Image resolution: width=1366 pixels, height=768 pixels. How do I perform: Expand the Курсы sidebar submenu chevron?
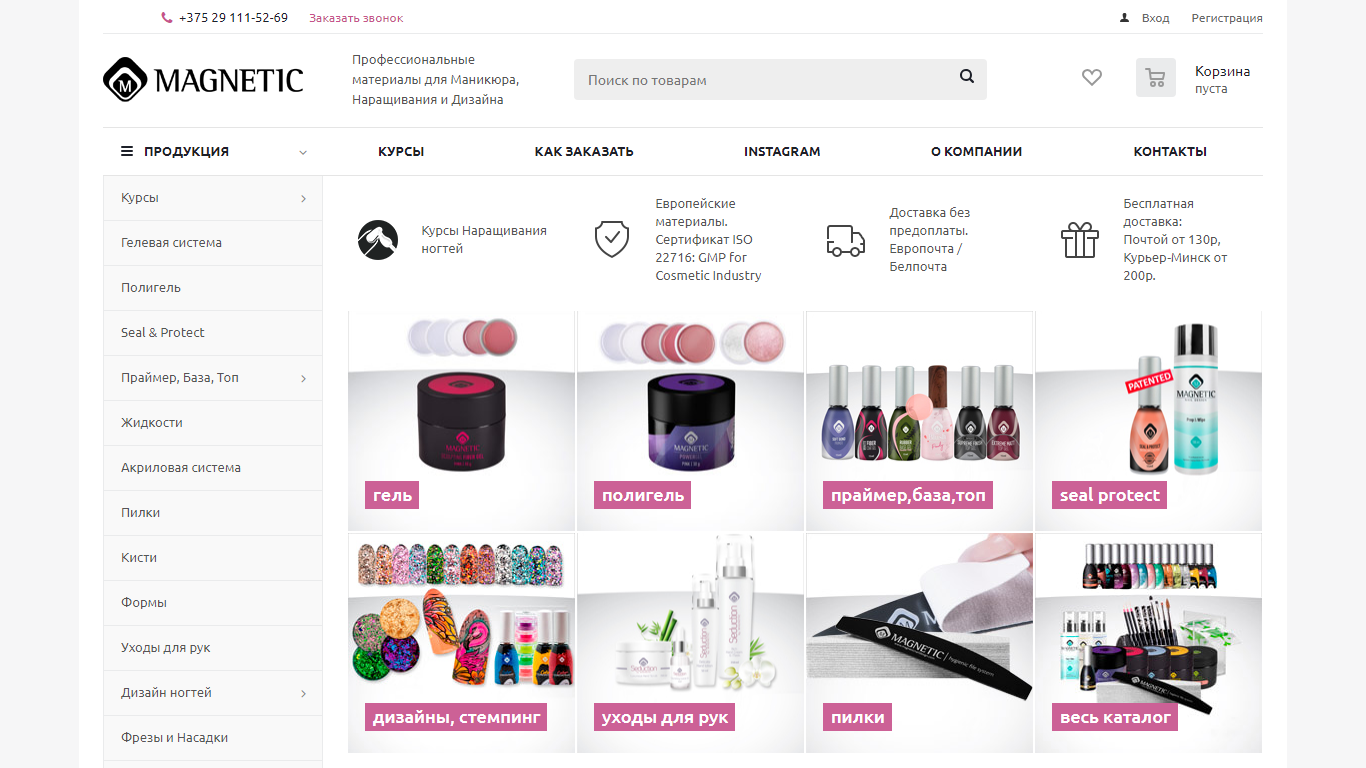point(303,199)
